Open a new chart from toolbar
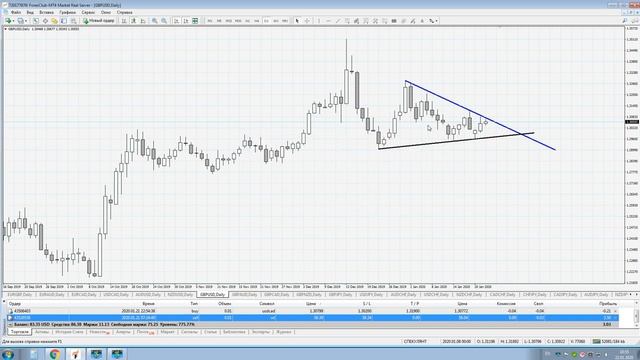Image resolution: width=640 pixels, height=360 pixels. click(x=8, y=21)
